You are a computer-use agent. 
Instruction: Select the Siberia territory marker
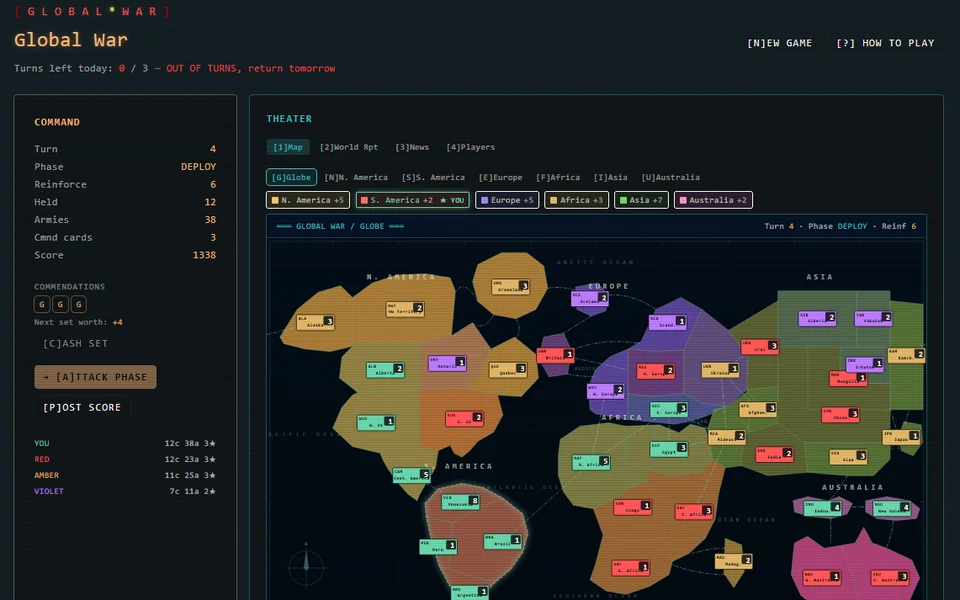(817, 318)
